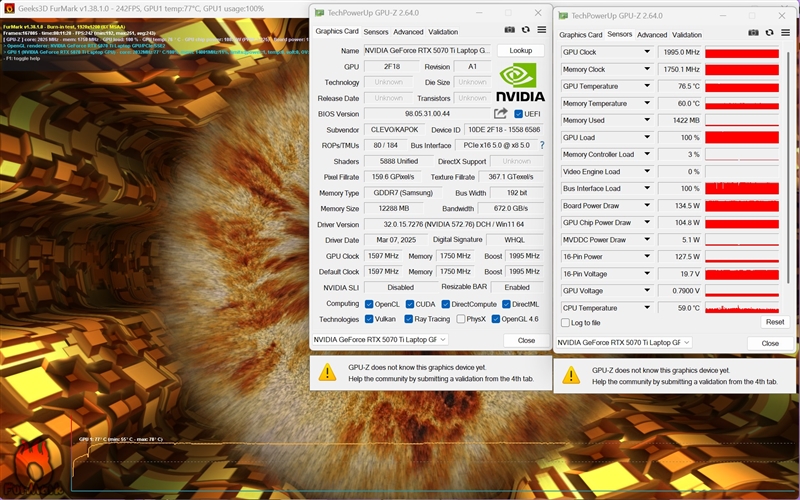Open the hamburger menu in Graphics Card window
800x500 pixels.
541,30
